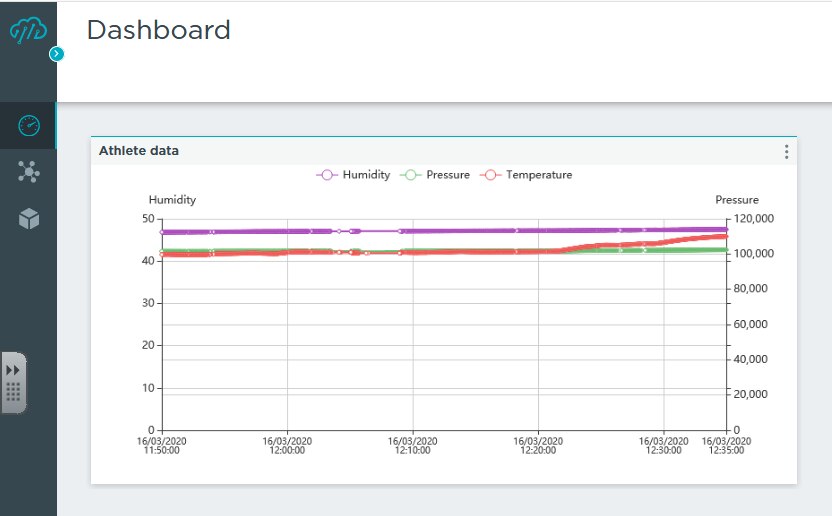Click the green Pressure legend marker

tap(410, 175)
